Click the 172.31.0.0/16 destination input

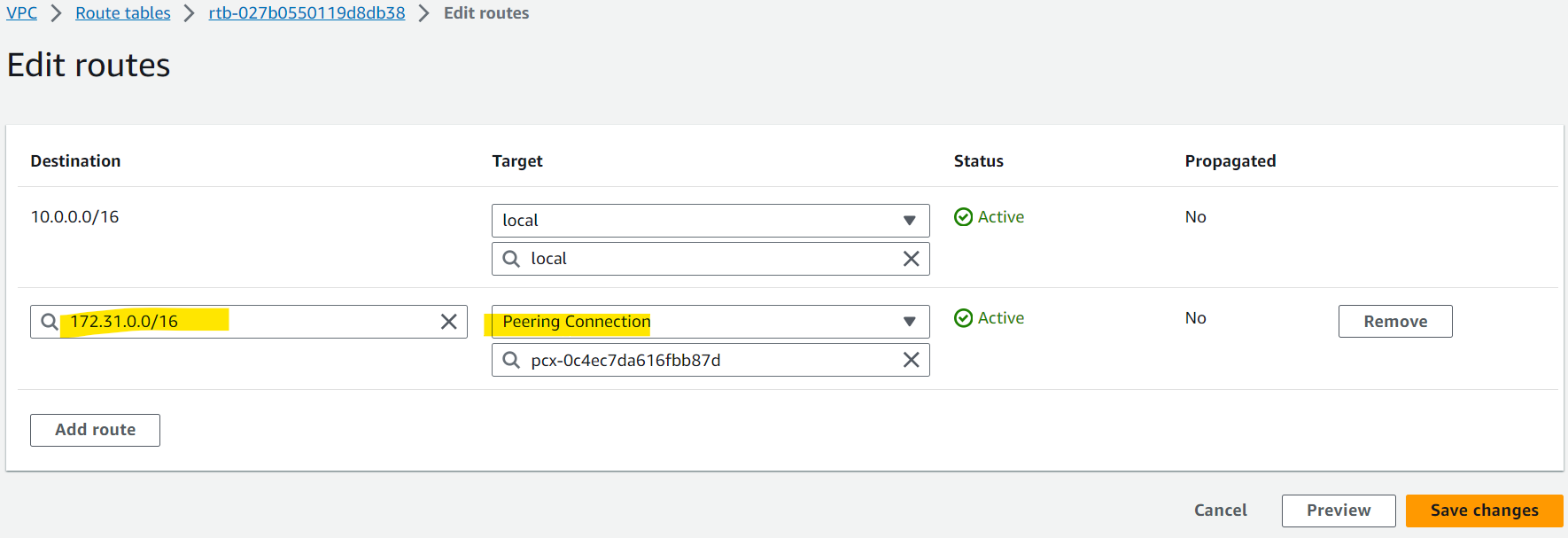[249, 322]
